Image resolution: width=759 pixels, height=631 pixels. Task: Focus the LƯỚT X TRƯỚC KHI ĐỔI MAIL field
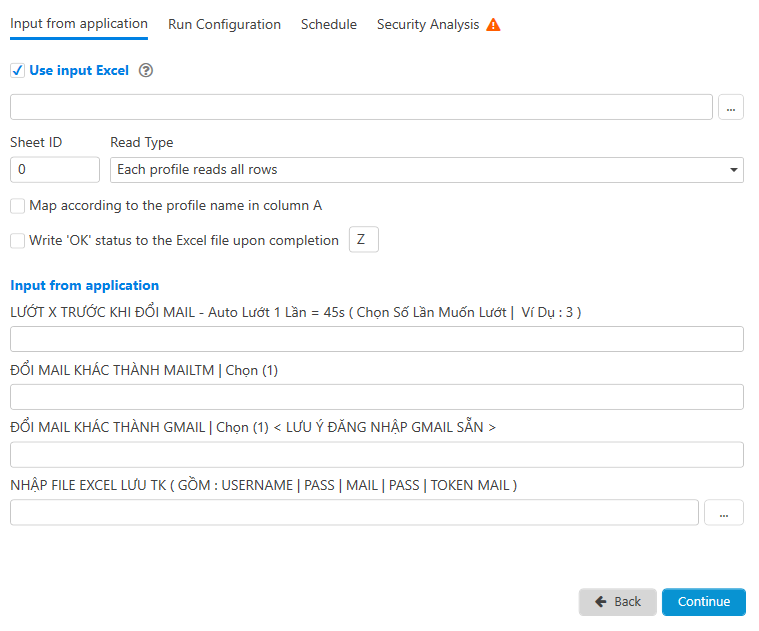point(377,339)
